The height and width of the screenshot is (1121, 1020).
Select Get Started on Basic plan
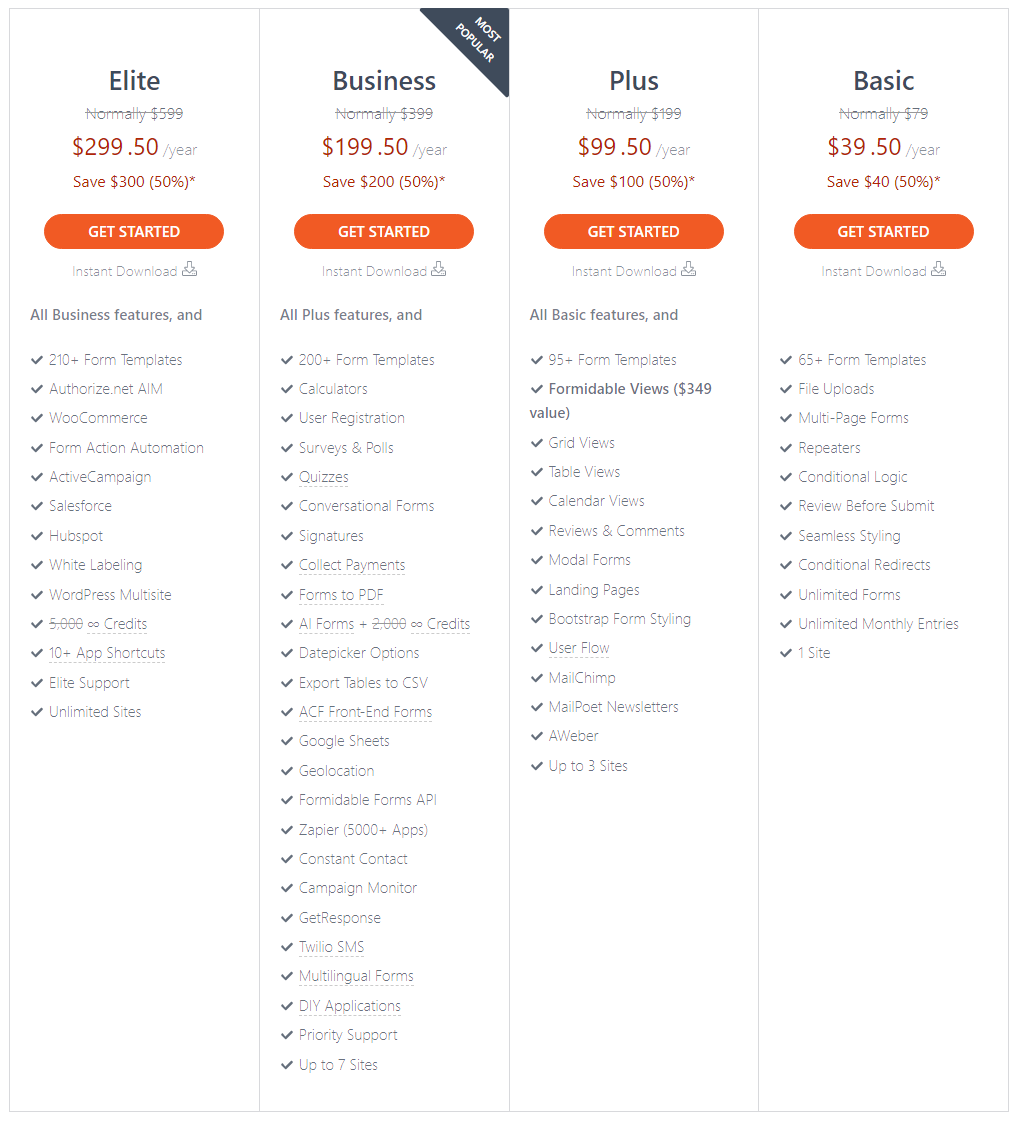tap(884, 231)
